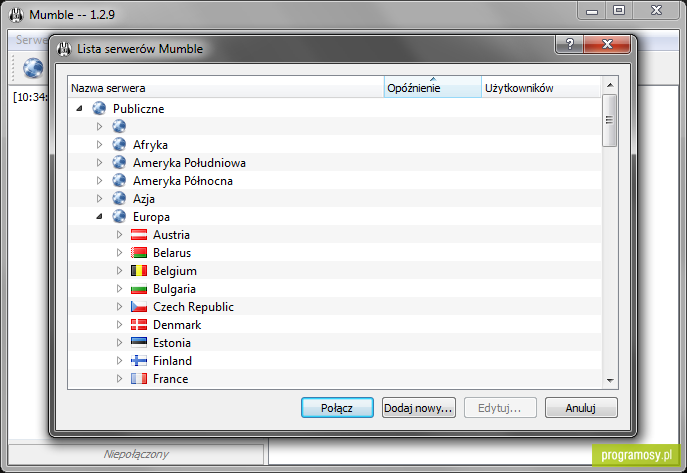
Task: Open the question mark help button in the dialog
Action: point(570,44)
